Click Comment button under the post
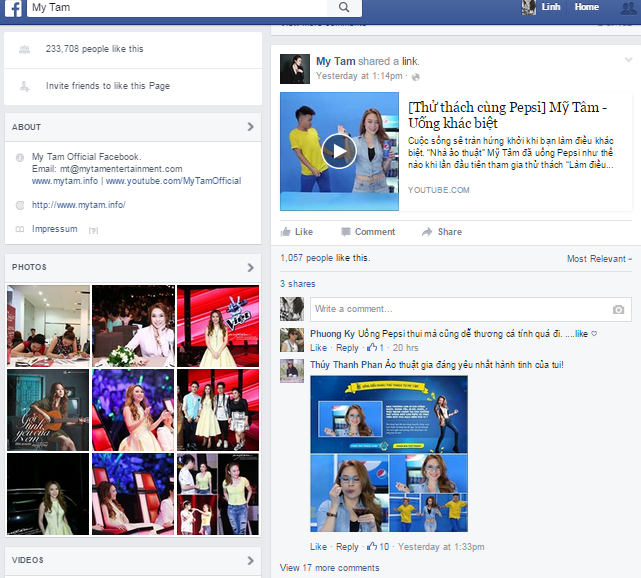Screen dimensions: 641x578 coord(367,232)
